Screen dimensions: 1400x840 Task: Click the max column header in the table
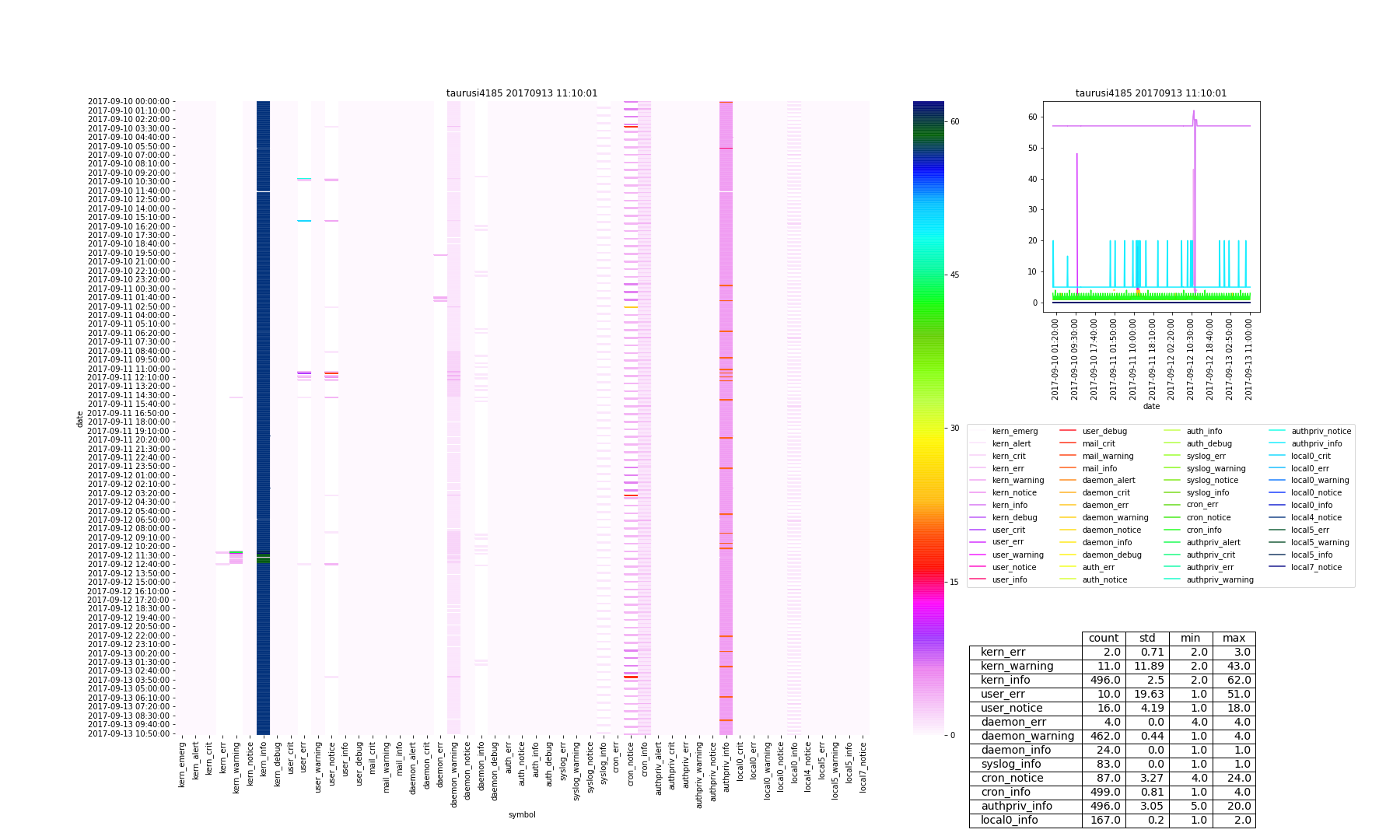[x=1234, y=639]
